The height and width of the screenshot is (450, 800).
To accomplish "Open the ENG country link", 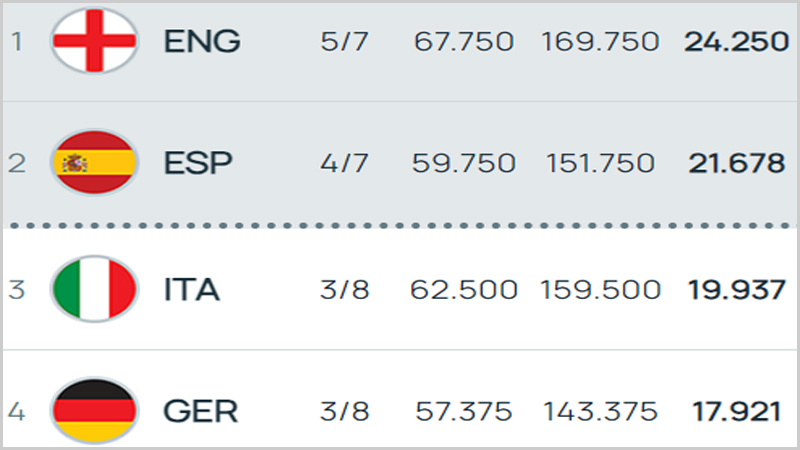I will 202,41.
